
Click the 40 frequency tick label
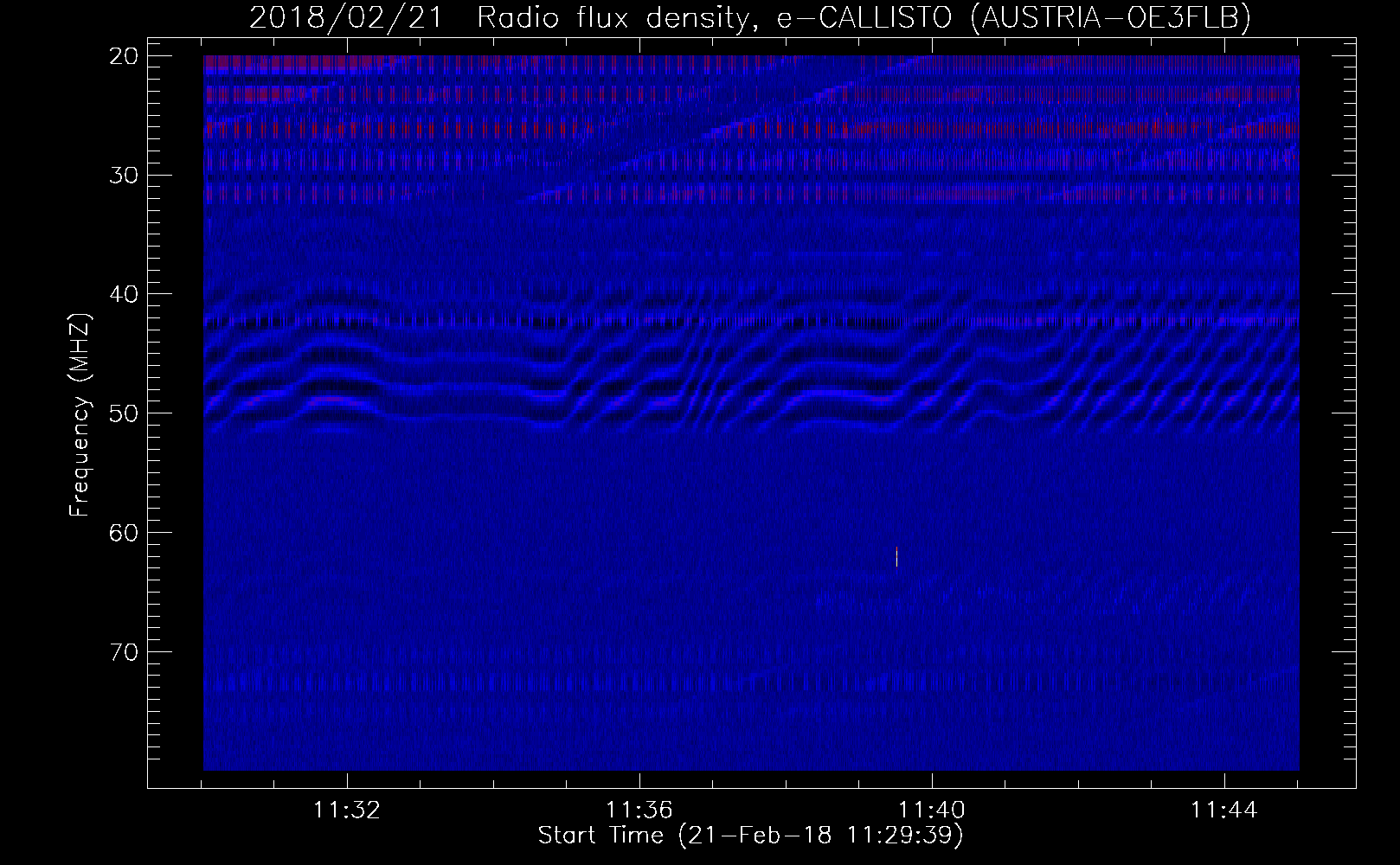click(125, 294)
